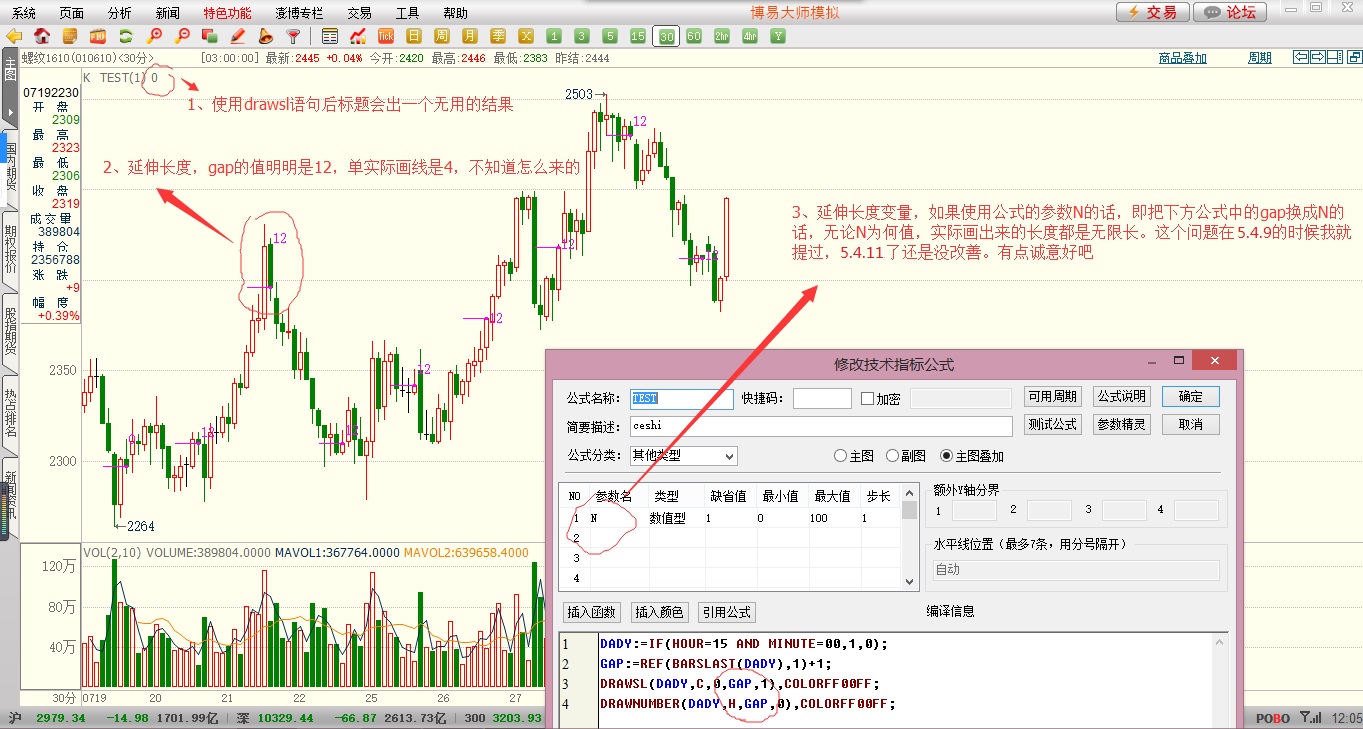The height and width of the screenshot is (729, 1363).
Task: Click the Tick chart icon
Action: point(385,36)
